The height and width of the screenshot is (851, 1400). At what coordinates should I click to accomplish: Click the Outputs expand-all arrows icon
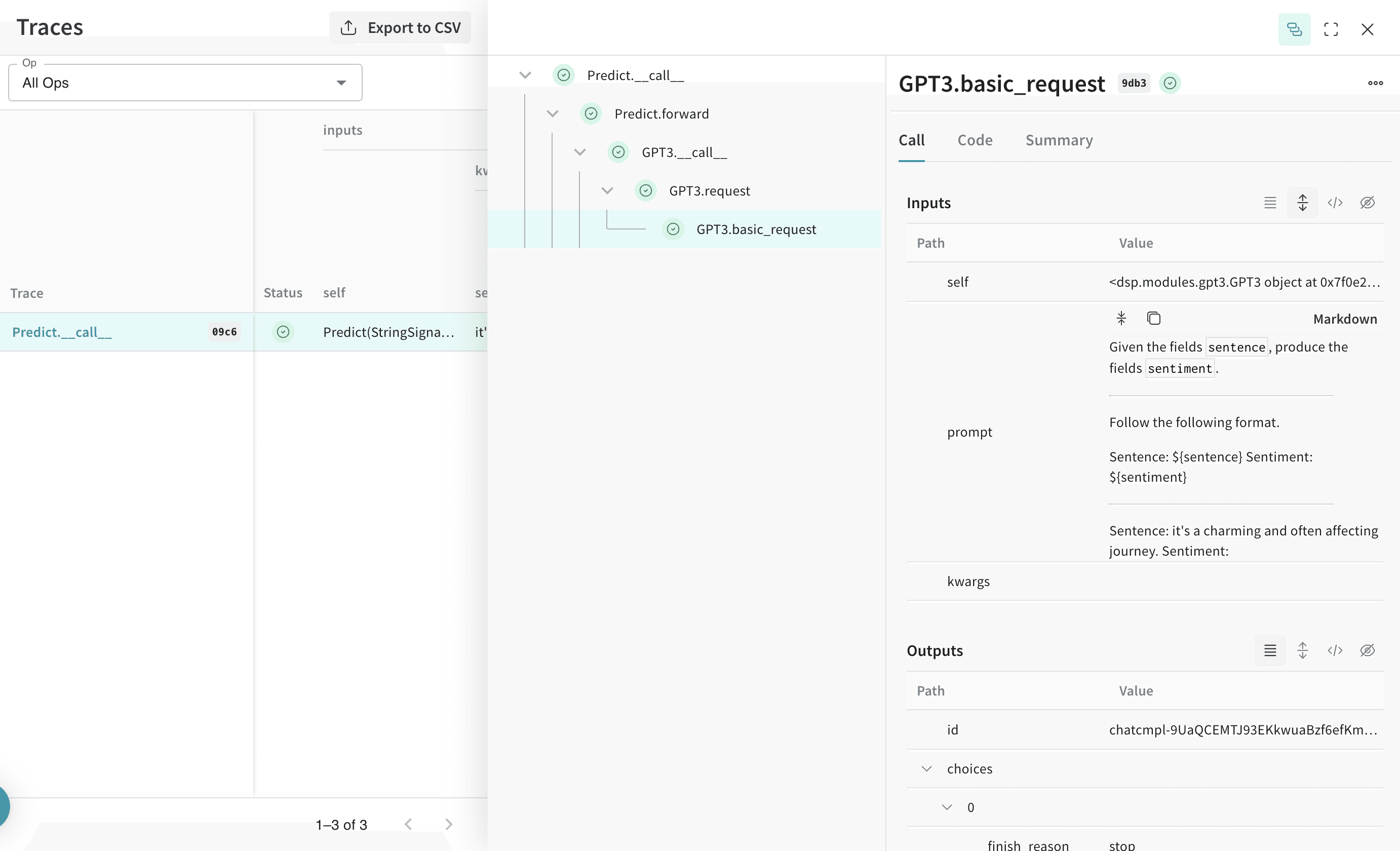pyautogui.click(x=1302, y=650)
